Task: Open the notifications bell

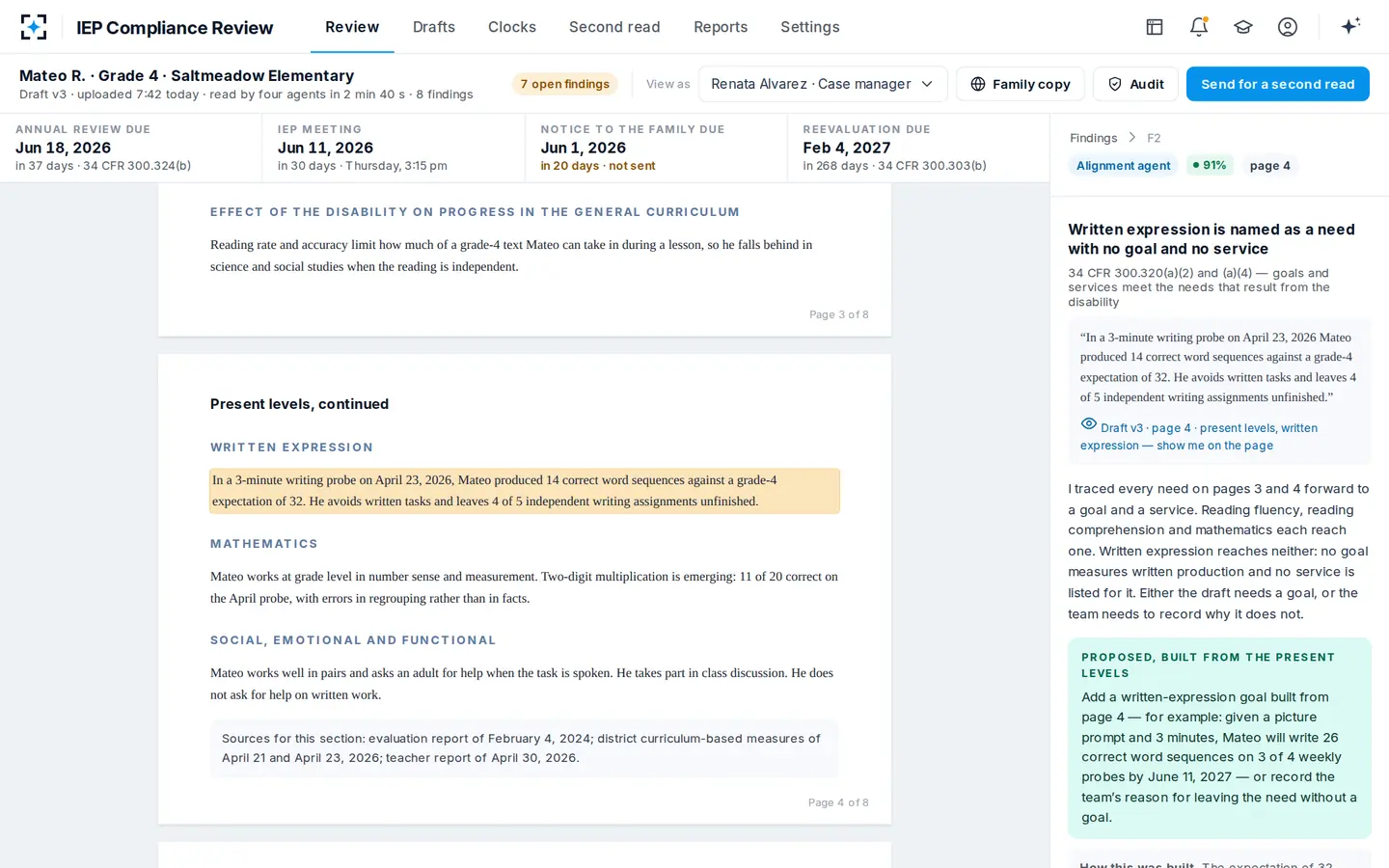Action: [x=1199, y=27]
